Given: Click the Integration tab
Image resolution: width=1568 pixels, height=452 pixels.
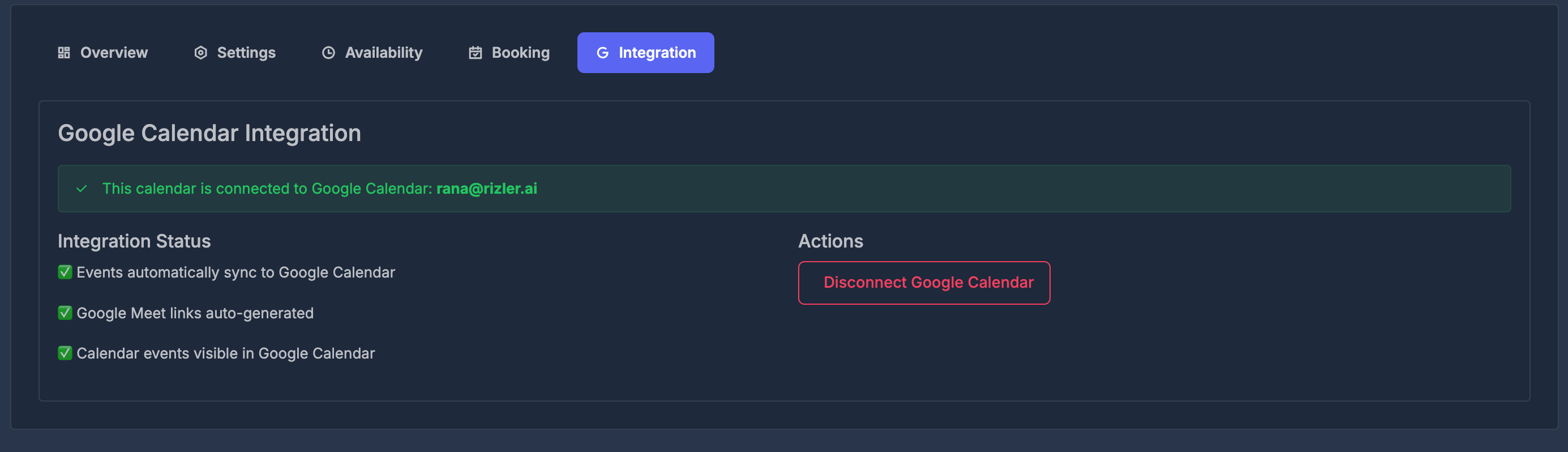Looking at the screenshot, I should pos(645,53).
